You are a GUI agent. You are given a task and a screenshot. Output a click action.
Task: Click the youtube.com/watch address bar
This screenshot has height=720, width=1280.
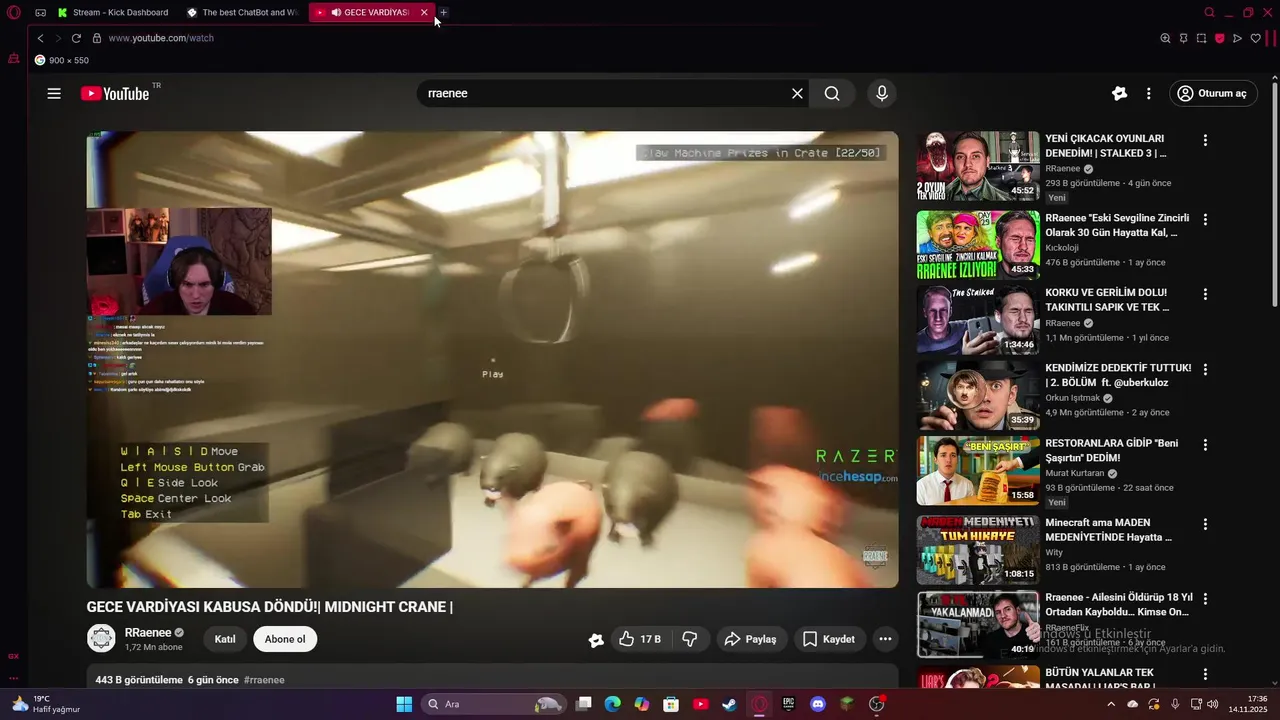(x=160, y=38)
